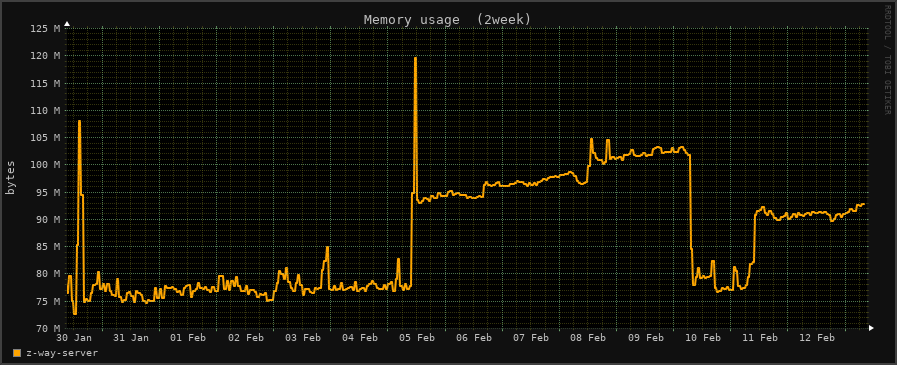The width and height of the screenshot is (897, 365).
Task: Click the "02 Feb" date label
Action: 245,338
